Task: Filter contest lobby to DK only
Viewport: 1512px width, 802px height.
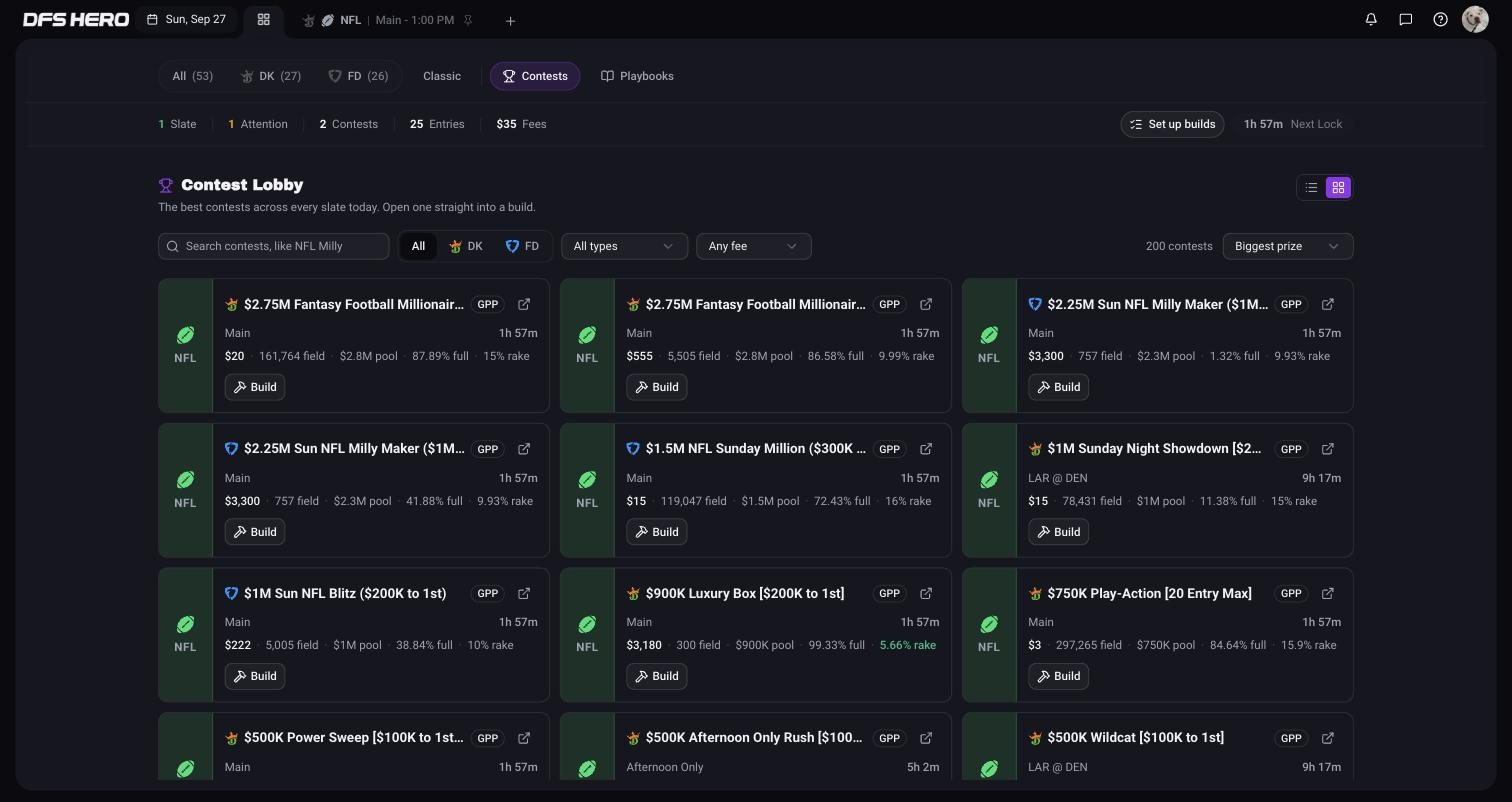Action: coord(465,246)
